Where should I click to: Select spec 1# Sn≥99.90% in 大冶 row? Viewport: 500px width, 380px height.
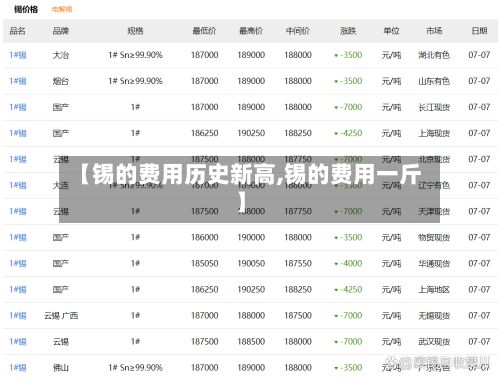[135, 55]
